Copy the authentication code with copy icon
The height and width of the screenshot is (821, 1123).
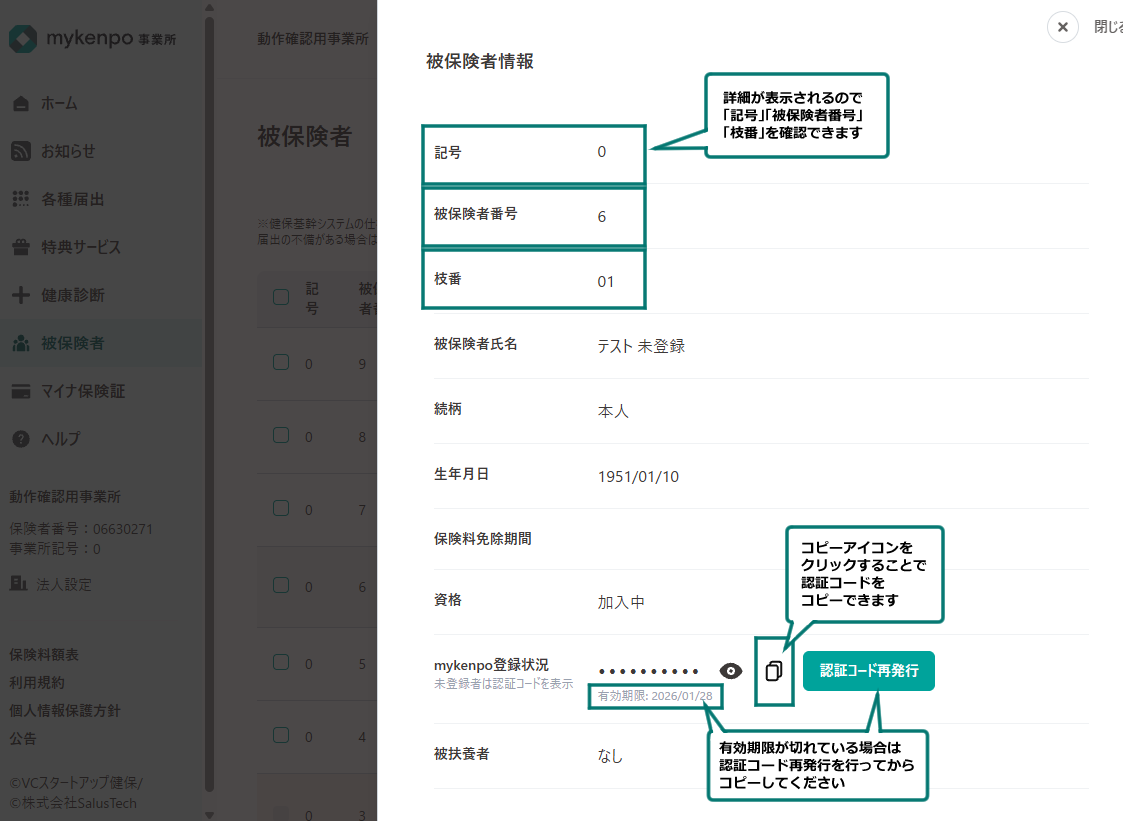point(773,671)
